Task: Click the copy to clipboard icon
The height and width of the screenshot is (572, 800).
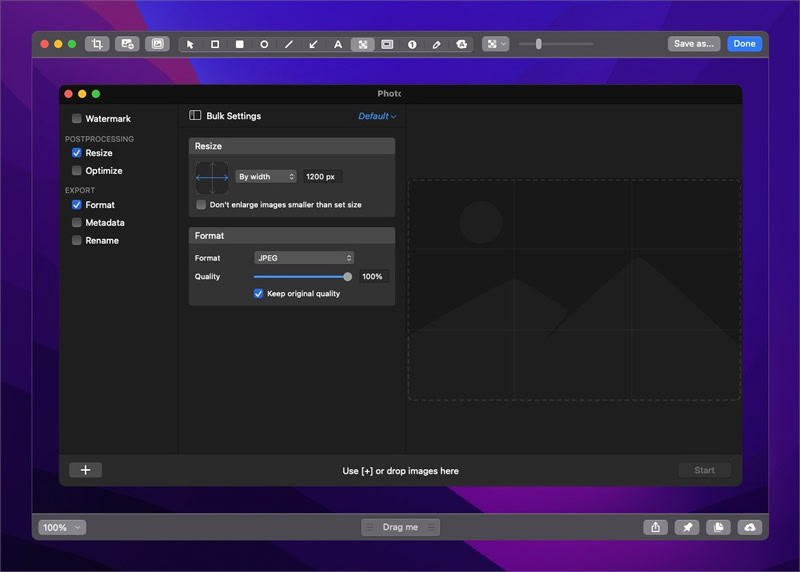Action: [x=718, y=527]
